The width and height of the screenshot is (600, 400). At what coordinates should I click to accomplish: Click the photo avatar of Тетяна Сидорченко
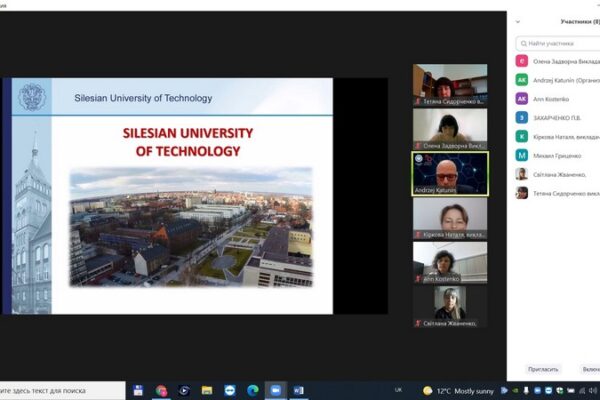[x=522, y=193]
